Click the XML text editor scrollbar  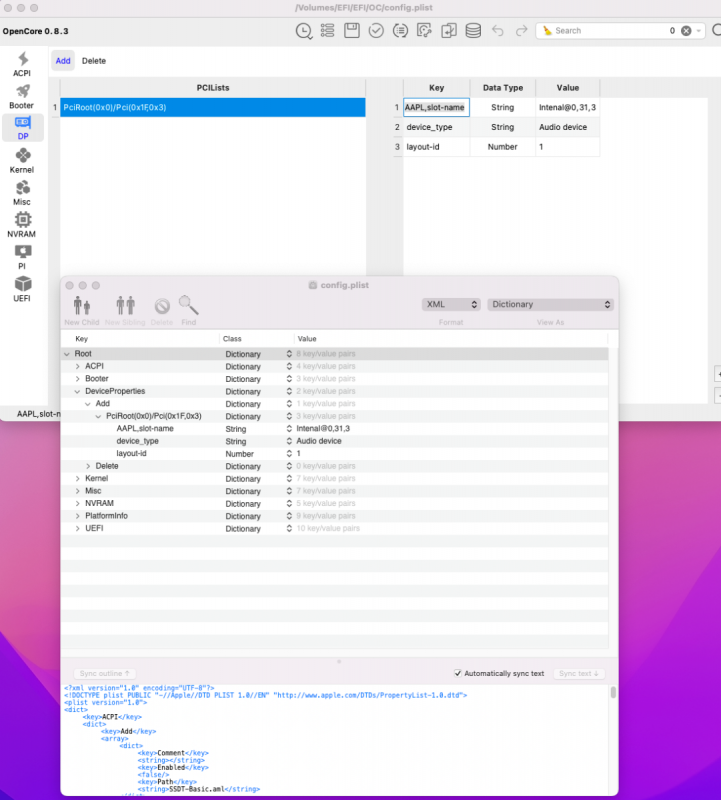(613, 692)
